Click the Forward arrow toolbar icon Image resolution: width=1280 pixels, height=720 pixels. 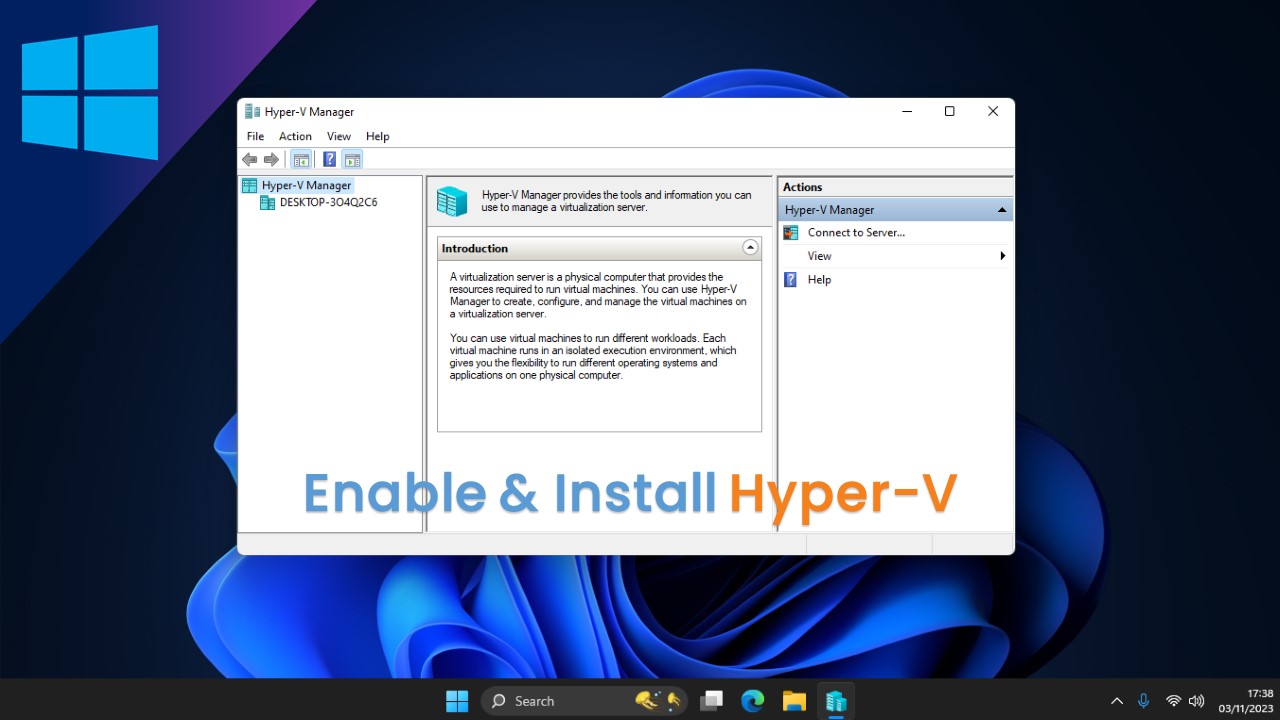[x=271, y=160]
